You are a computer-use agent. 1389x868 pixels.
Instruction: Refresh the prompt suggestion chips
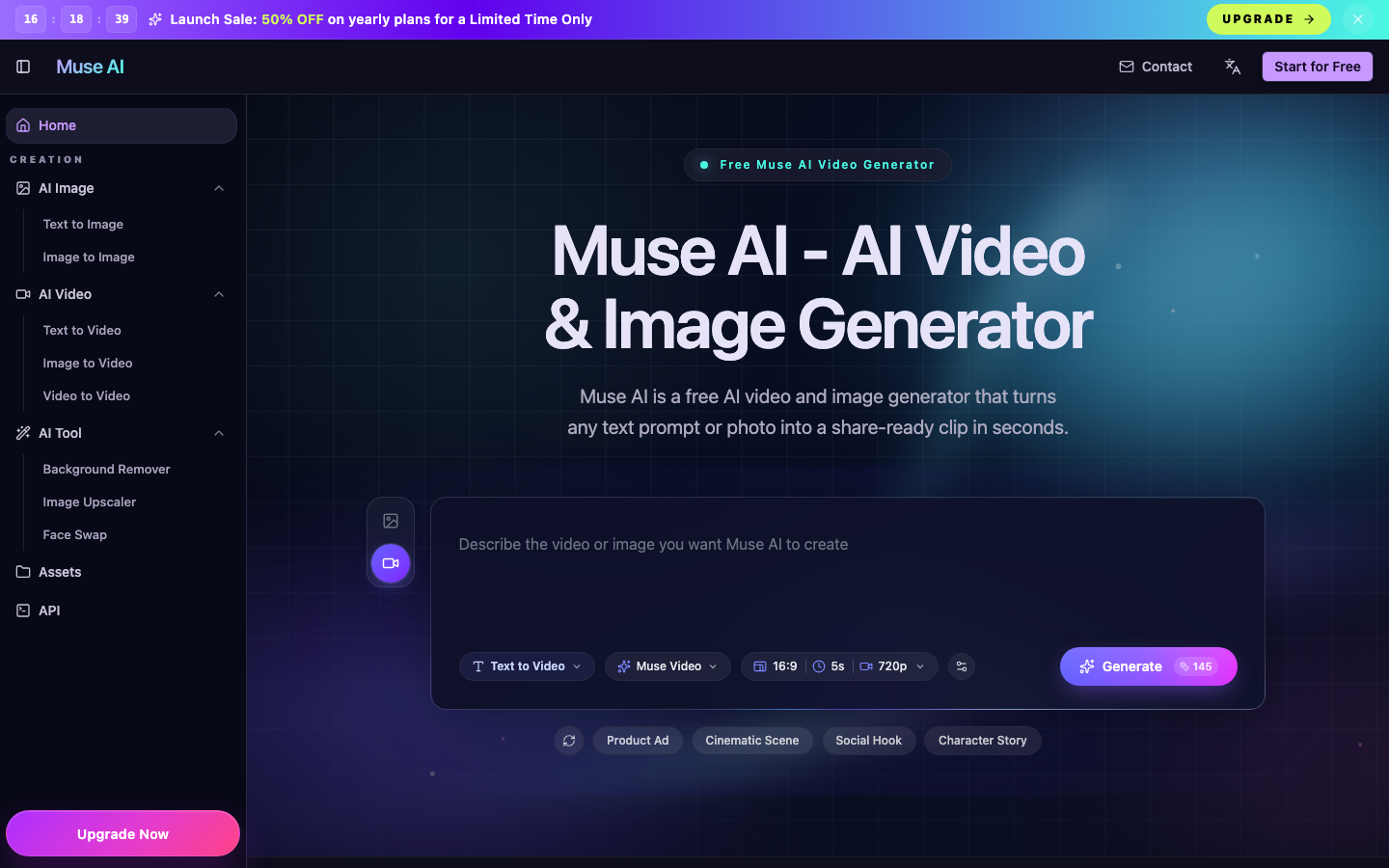569,741
